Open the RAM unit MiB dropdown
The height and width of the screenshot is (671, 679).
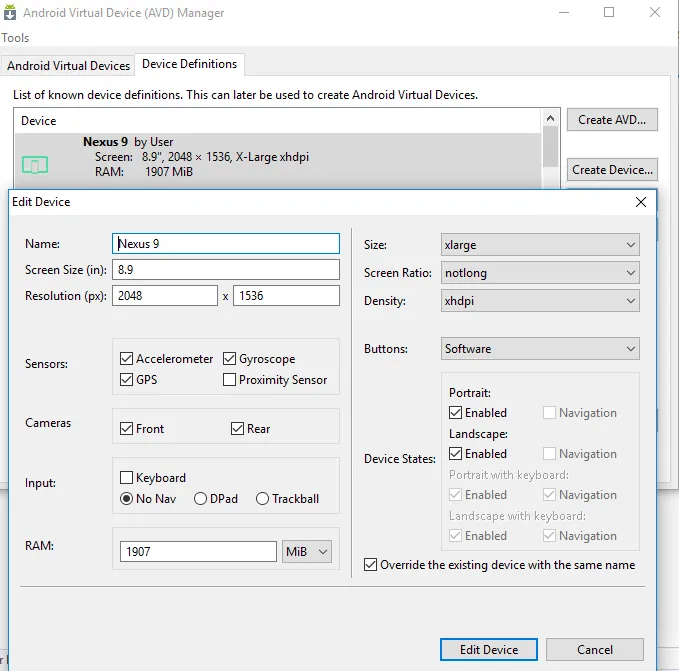(307, 552)
